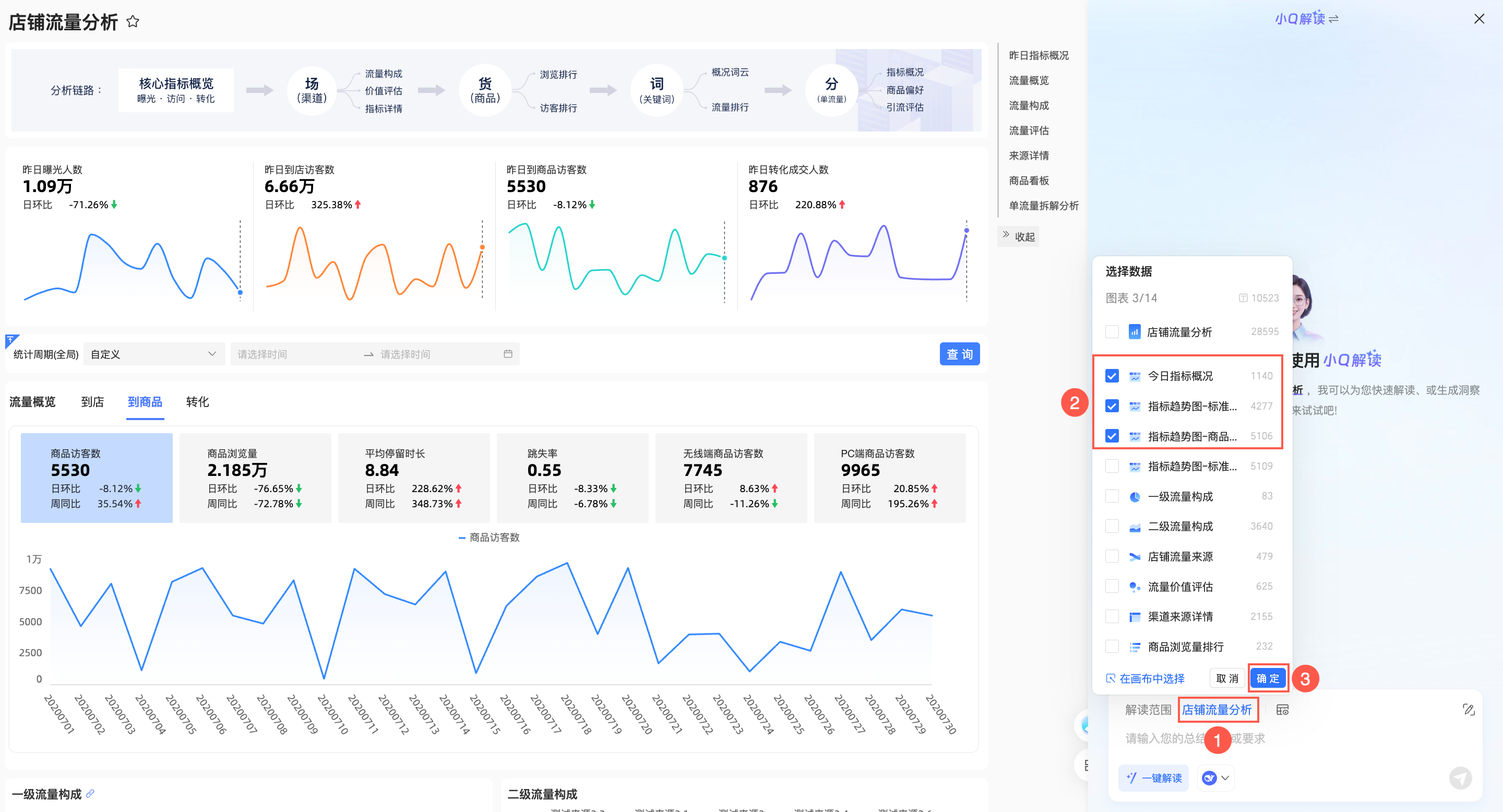
Task: Uncheck the 今日指标概况 checkbox
Action: pyautogui.click(x=1112, y=376)
